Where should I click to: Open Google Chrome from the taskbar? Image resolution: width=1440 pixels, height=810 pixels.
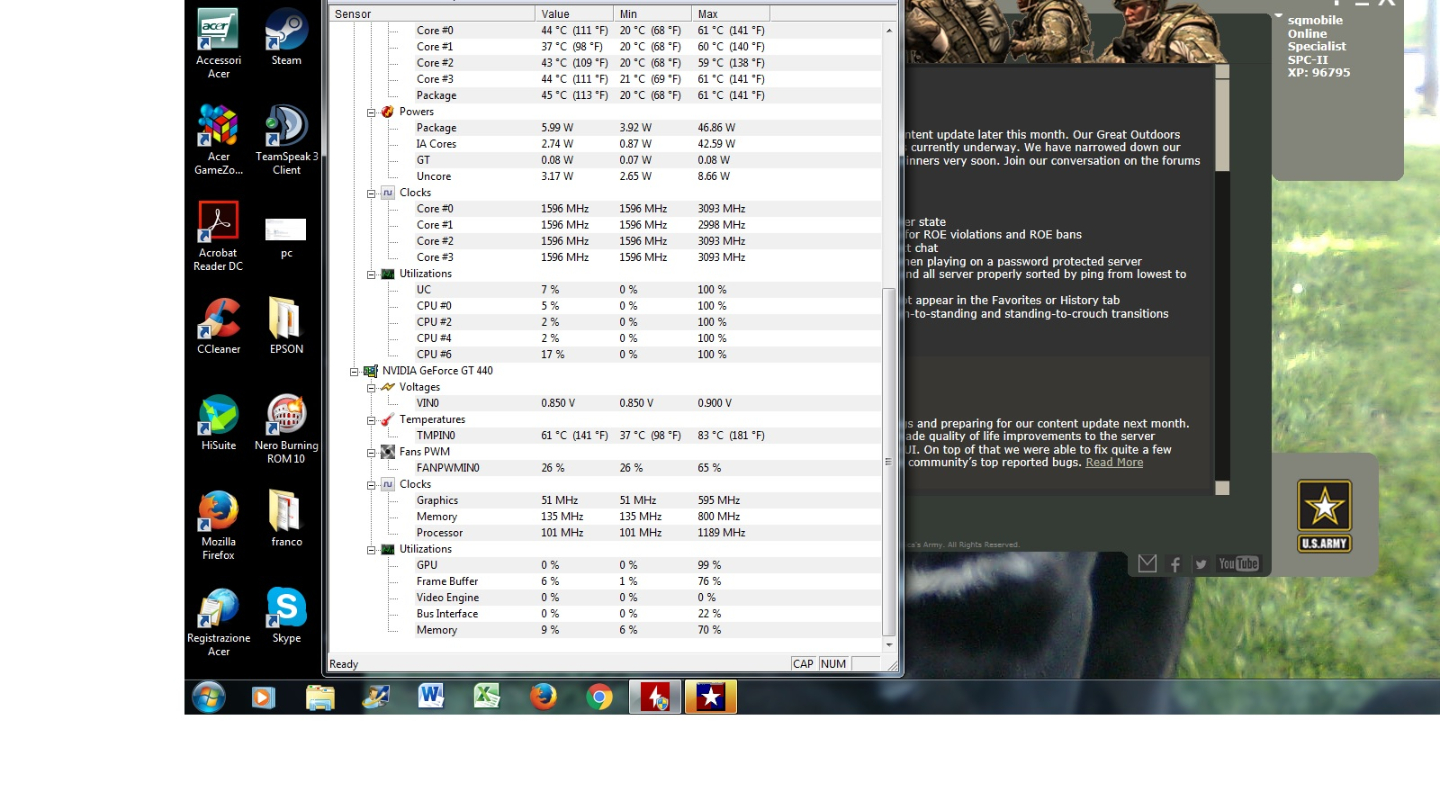pyautogui.click(x=599, y=697)
